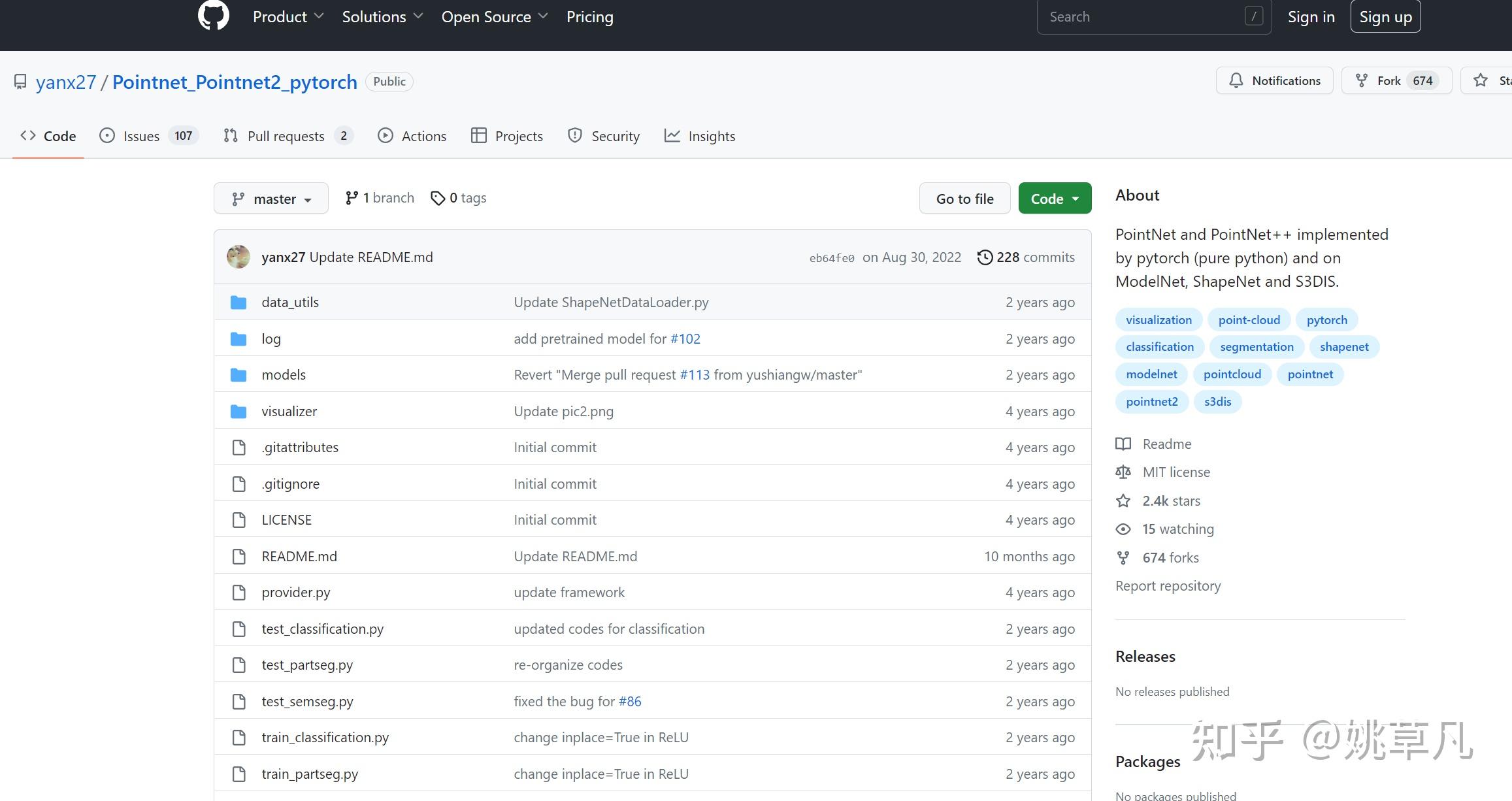Click the #113 pull request link

point(695,375)
